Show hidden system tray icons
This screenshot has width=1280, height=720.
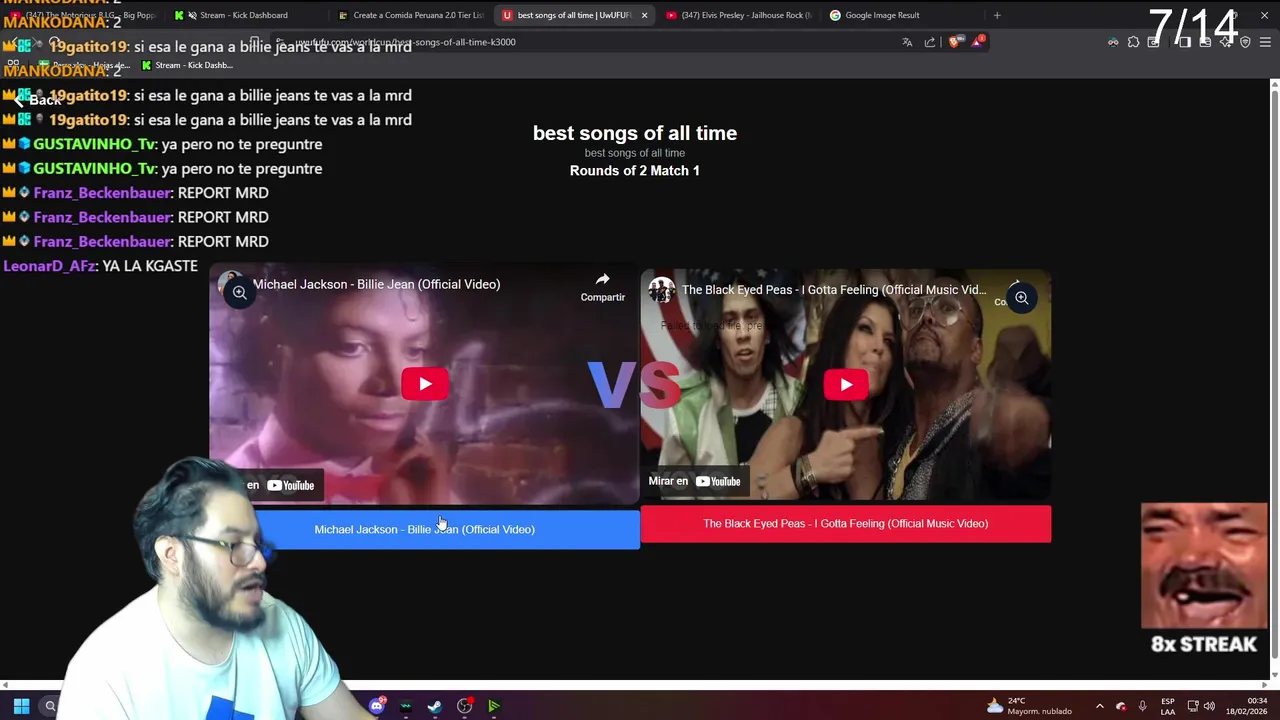pos(1099,706)
